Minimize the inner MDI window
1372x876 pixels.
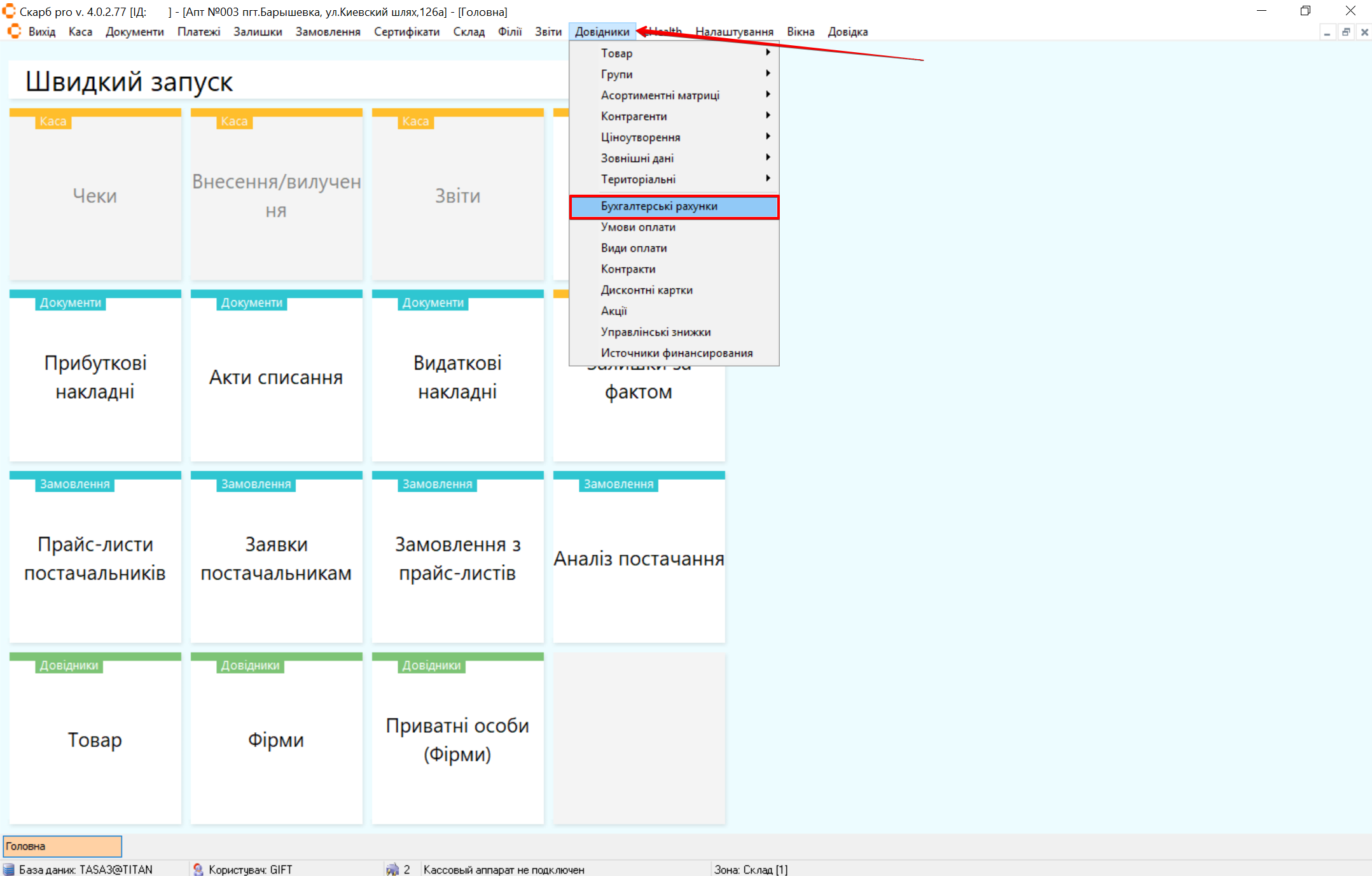(x=1327, y=32)
